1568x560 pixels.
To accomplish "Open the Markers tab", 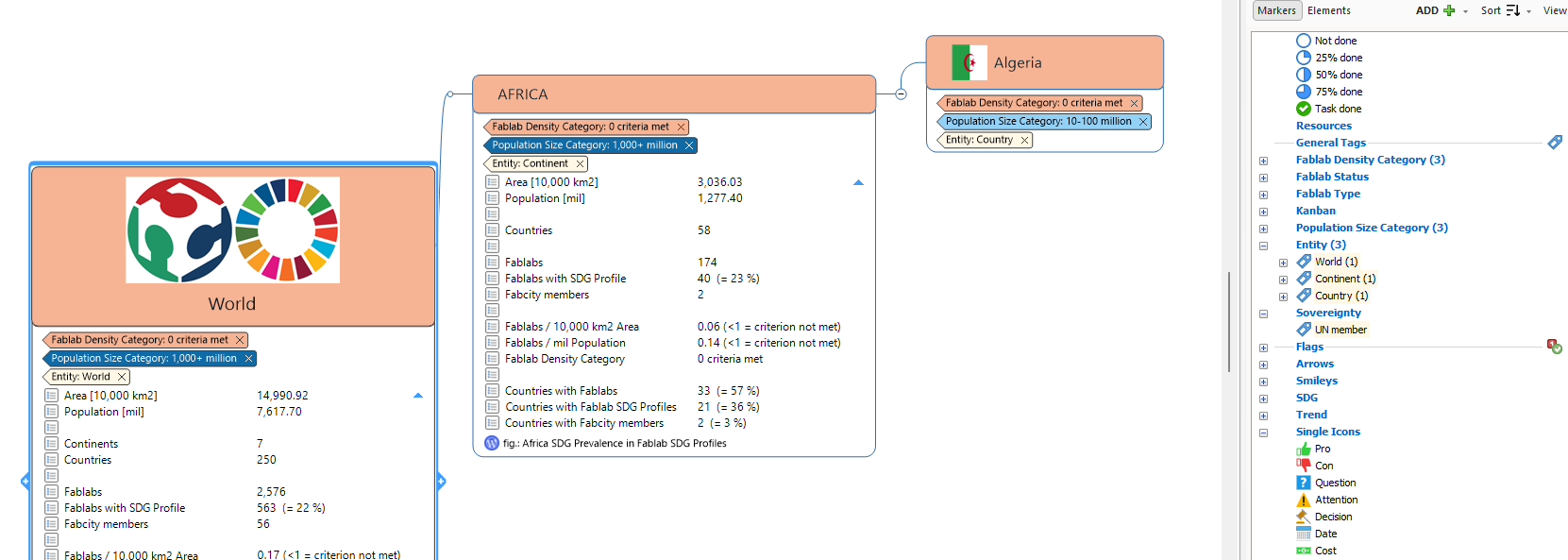I will pyautogui.click(x=1276, y=10).
